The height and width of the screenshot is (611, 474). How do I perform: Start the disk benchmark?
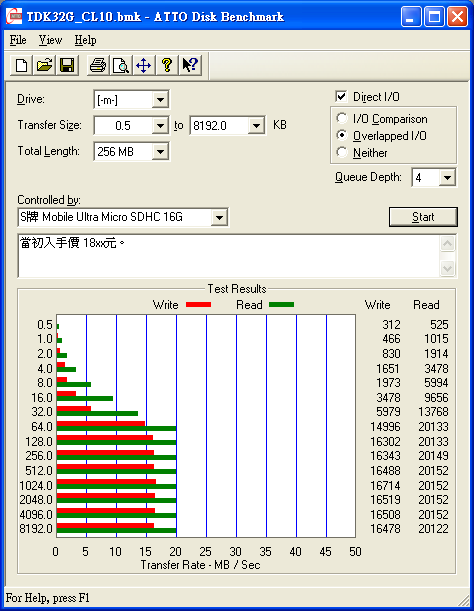click(x=423, y=217)
